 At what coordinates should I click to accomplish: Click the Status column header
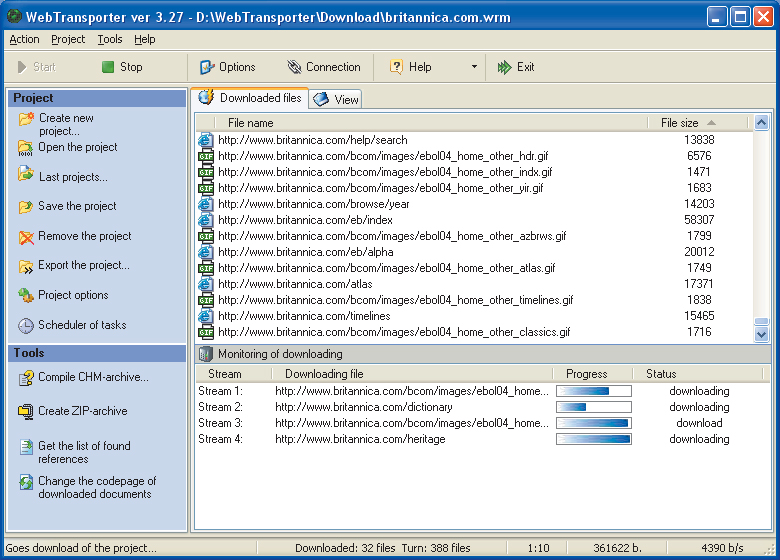(697, 374)
